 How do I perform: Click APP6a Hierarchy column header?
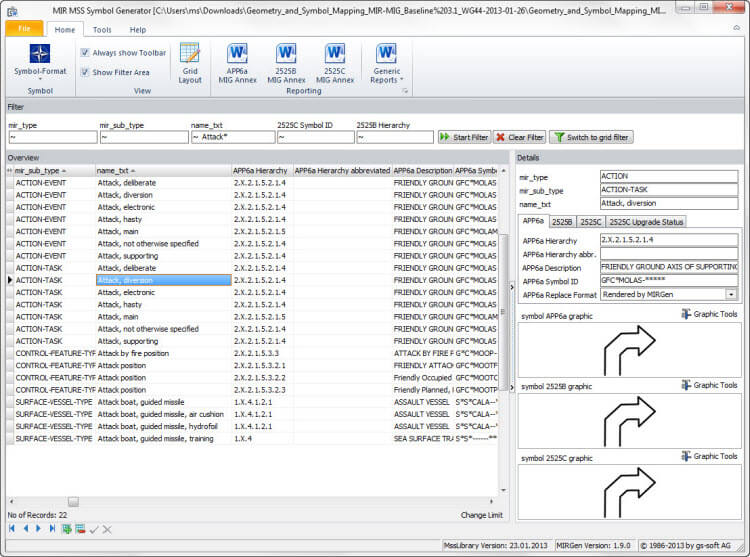[262, 171]
